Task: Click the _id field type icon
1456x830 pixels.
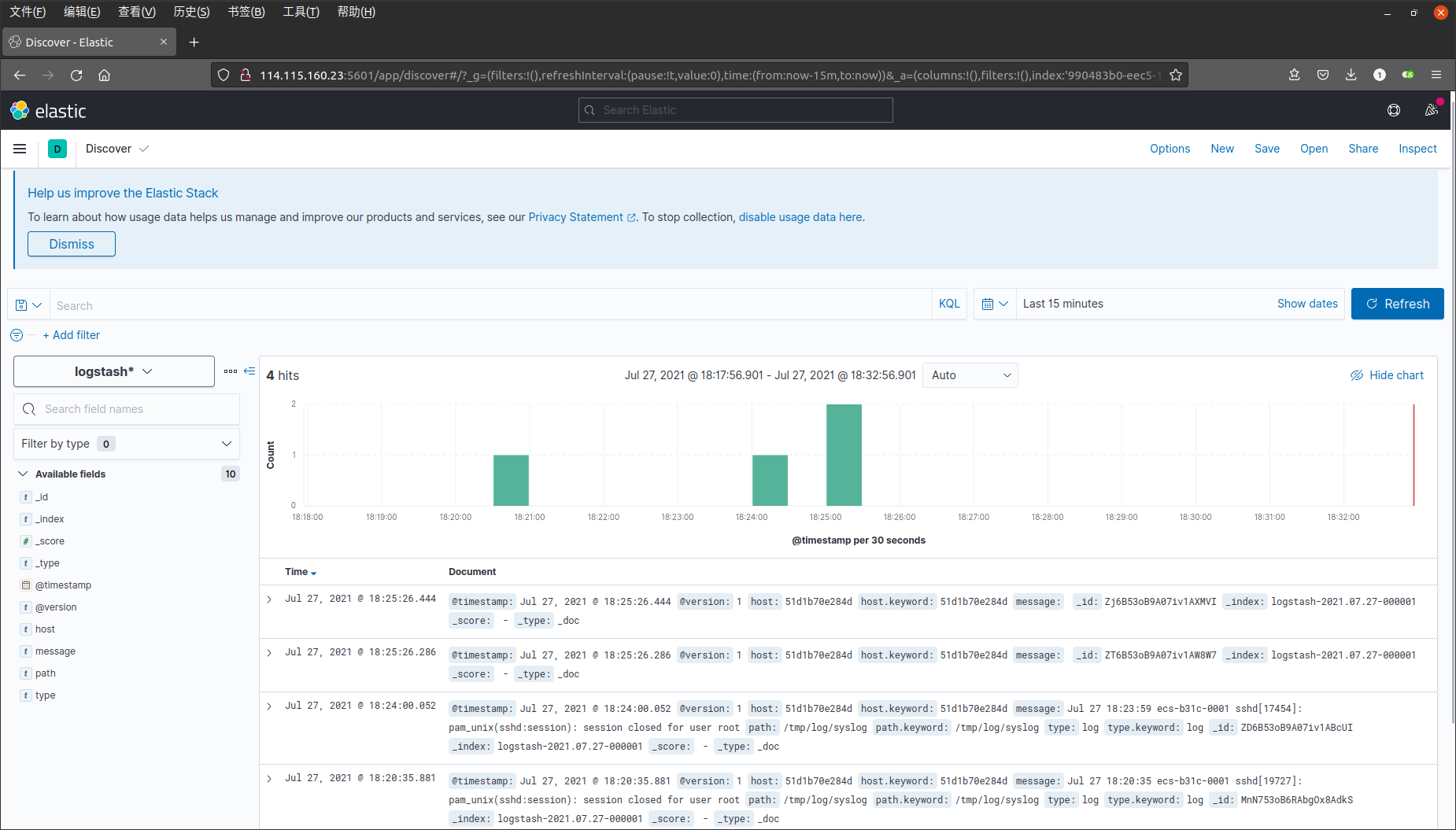Action: tap(26, 497)
